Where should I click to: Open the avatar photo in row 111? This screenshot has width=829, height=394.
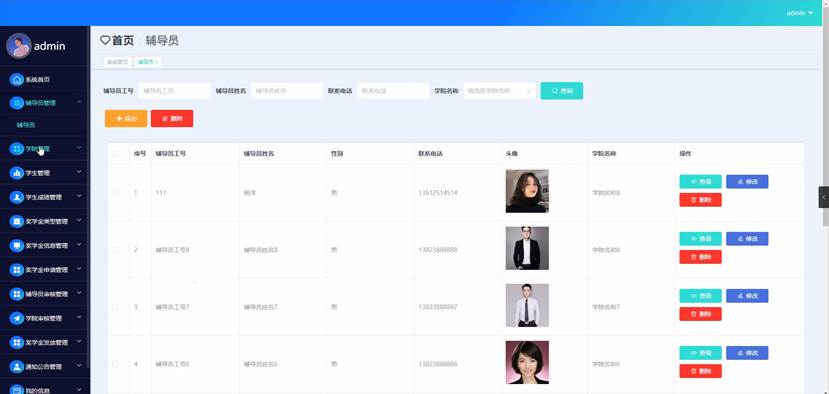[x=527, y=191]
